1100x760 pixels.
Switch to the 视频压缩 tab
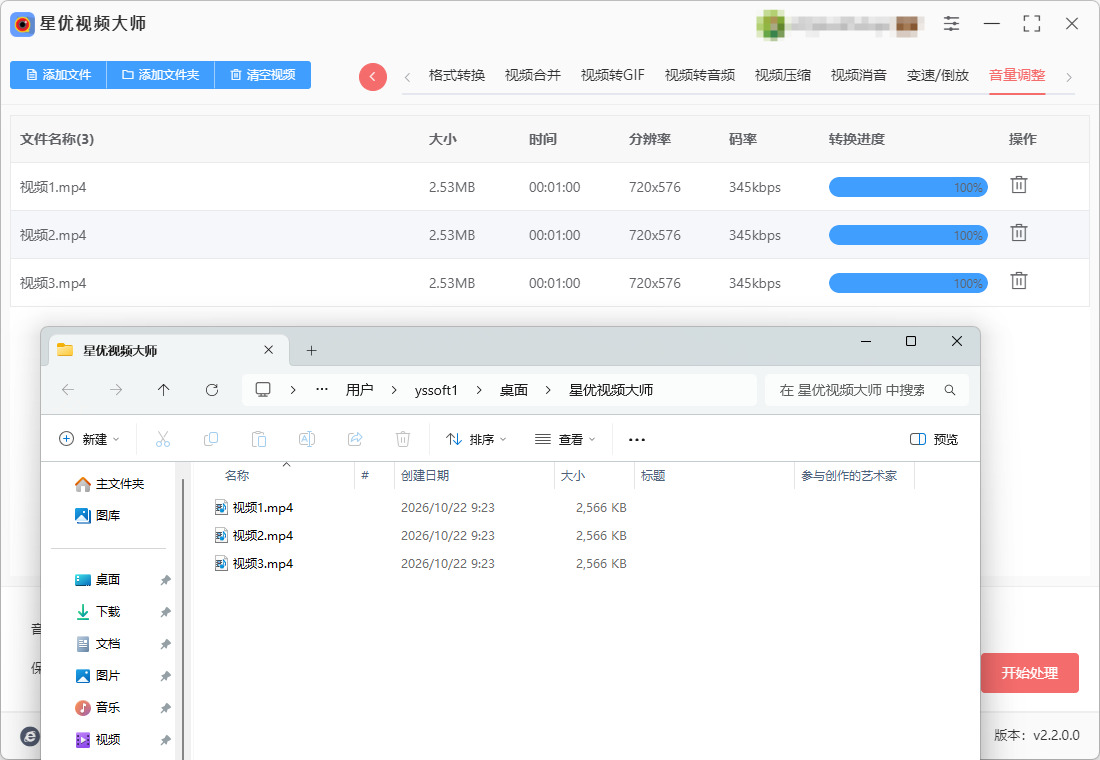pos(783,75)
